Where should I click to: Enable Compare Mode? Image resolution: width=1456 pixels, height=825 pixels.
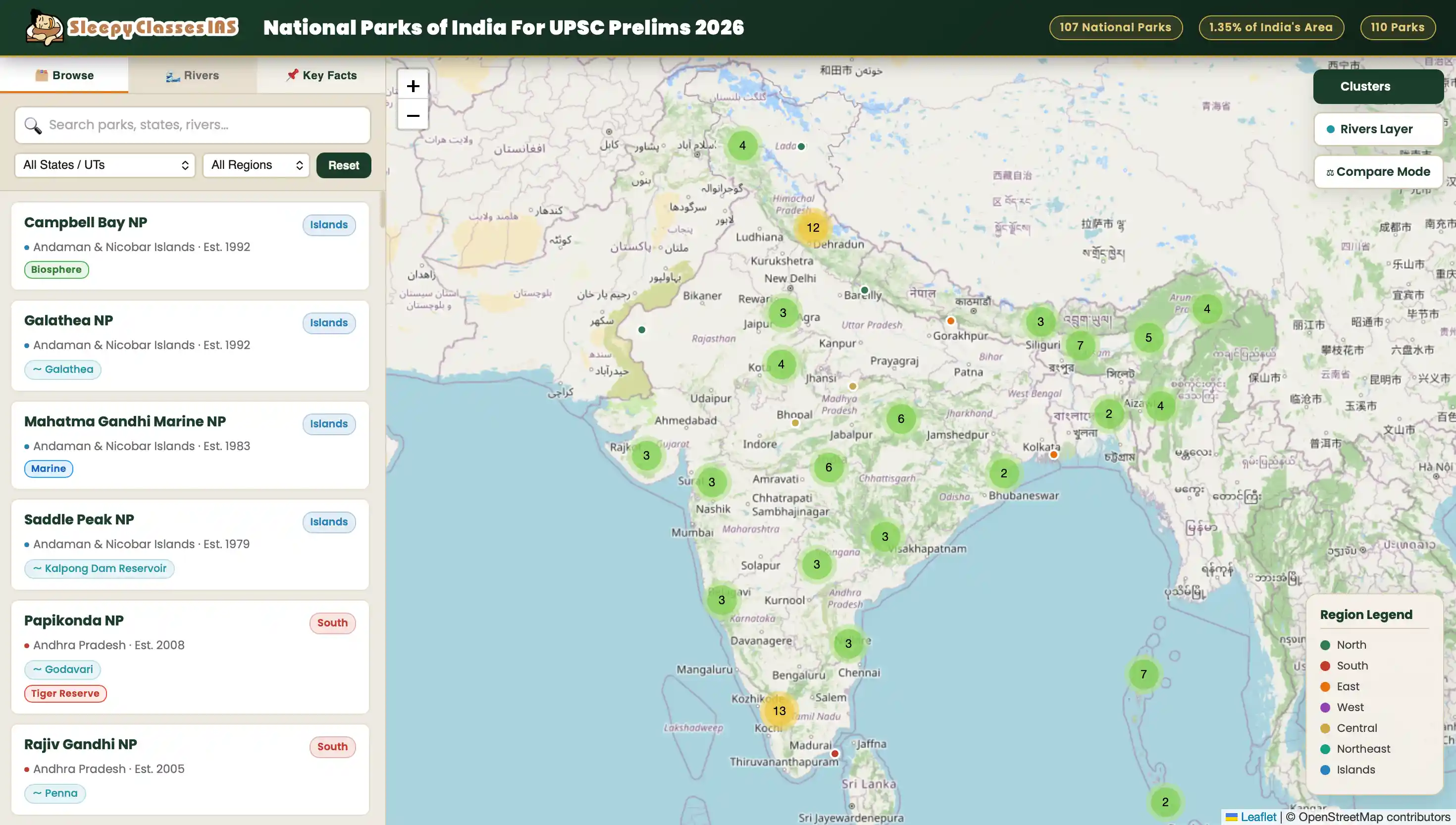(x=1378, y=172)
